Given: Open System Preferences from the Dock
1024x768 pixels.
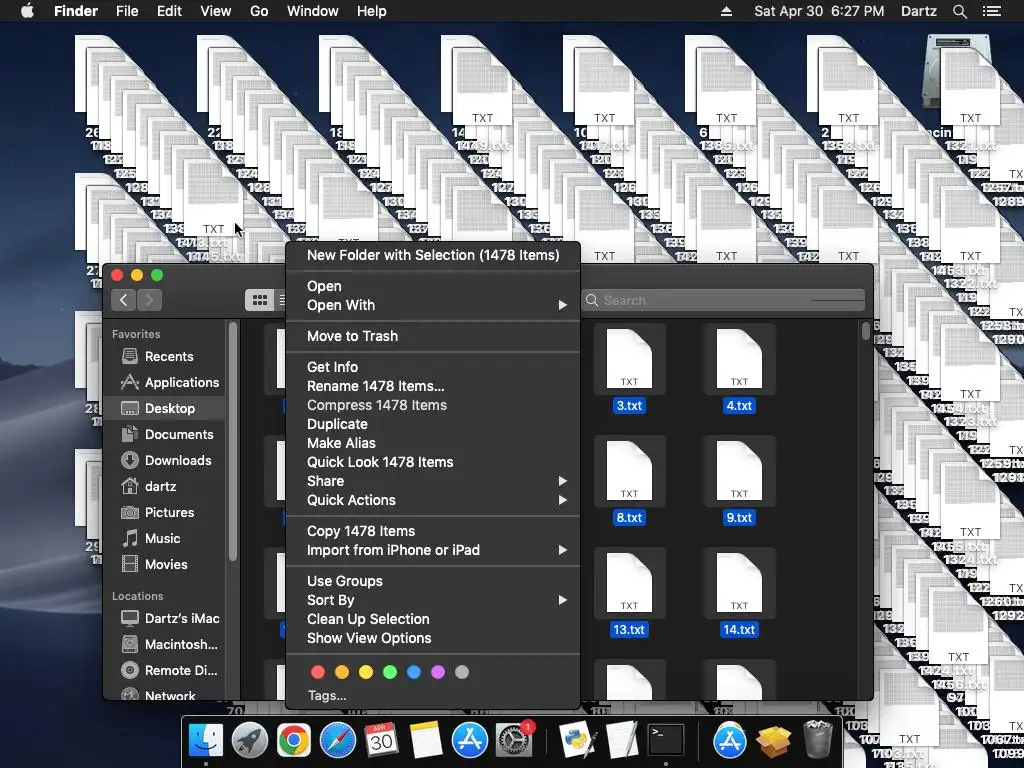Looking at the screenshot, I should [x=515, y=741].
